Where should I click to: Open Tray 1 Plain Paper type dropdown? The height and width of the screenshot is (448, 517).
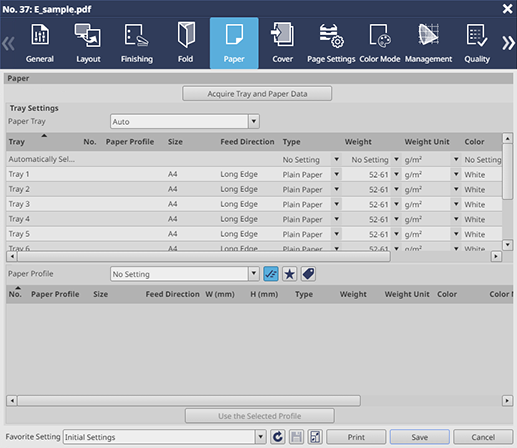pyautogui.click(x=336, y=174)
